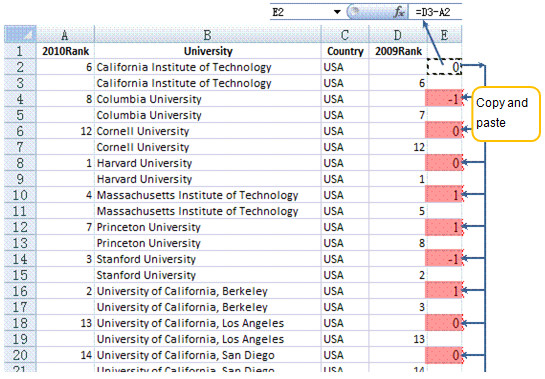Image resolution: width=545 pixels, height=379 pixels.
Task: Click the Select All corner button
Action: coord(20,34)
